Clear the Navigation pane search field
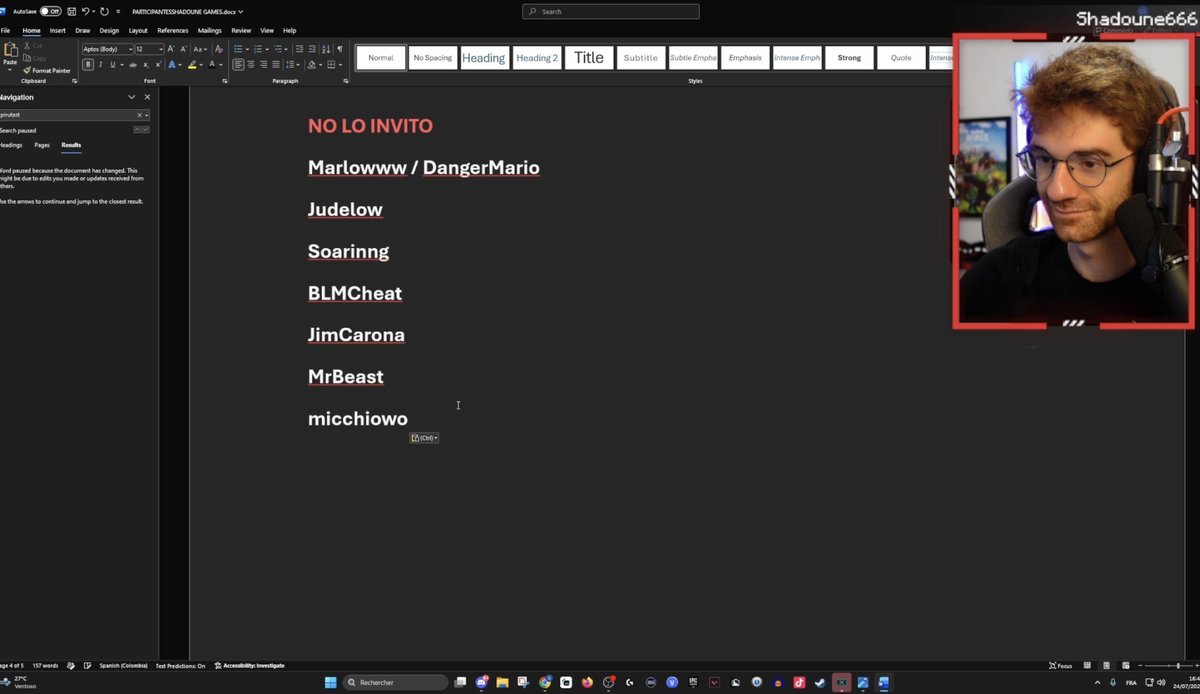The image size is (1200, 694). click(139, 115)
